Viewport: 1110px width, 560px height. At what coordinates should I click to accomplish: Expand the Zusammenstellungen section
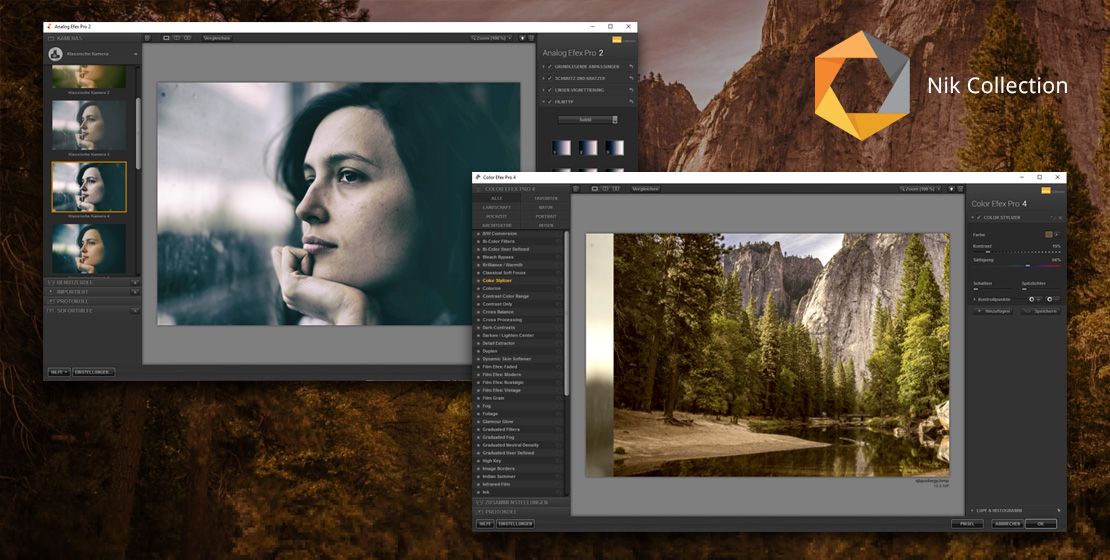point(520,502)
